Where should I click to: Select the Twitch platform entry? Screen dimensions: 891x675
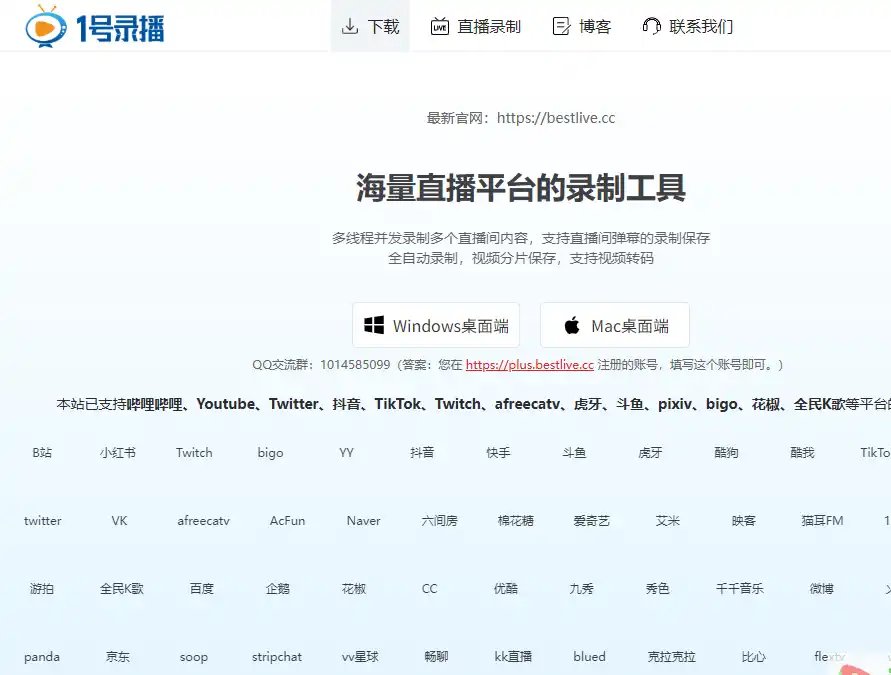194,453
